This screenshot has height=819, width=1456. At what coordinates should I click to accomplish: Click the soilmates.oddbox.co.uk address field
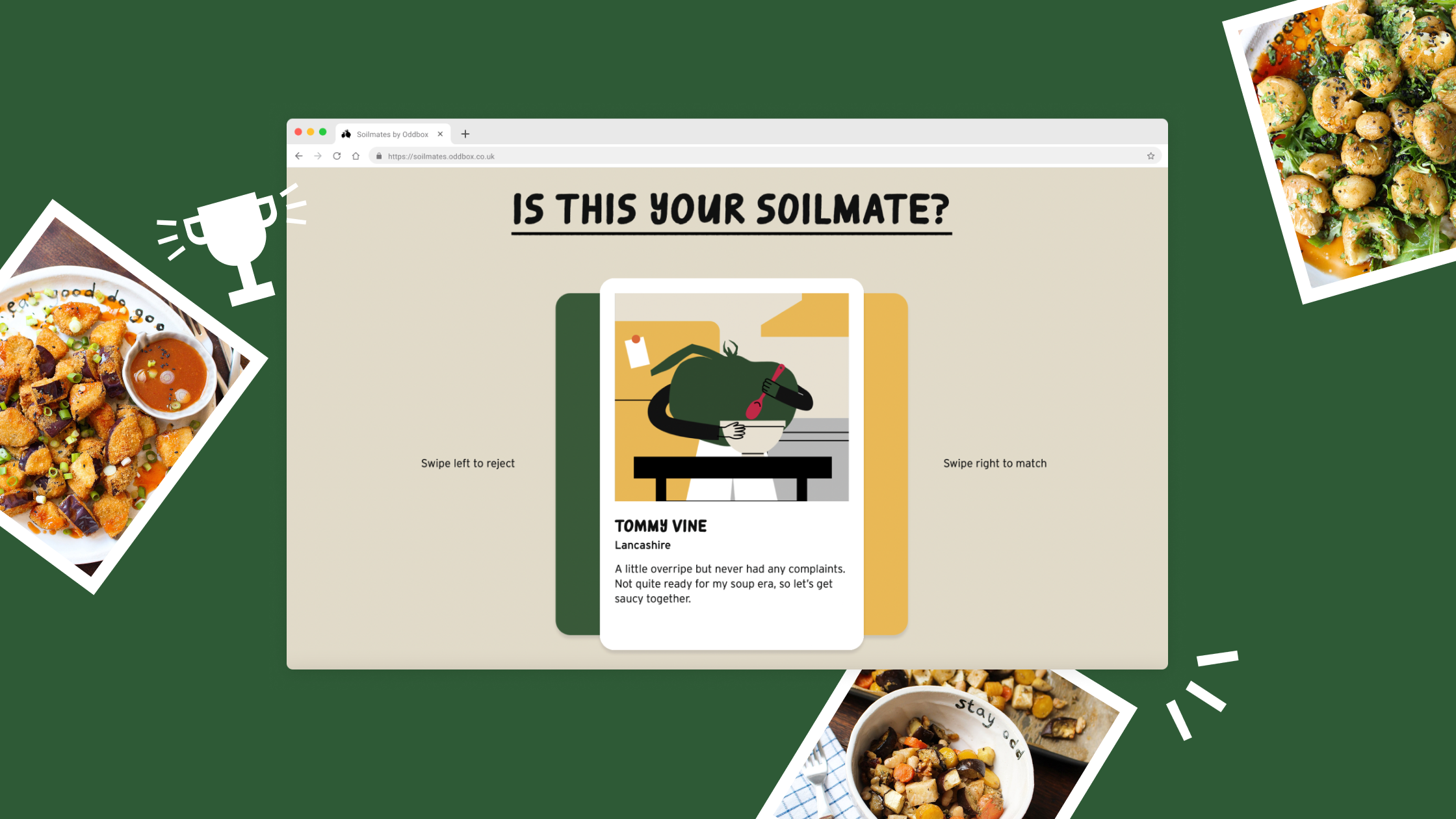tap(765, 156)
